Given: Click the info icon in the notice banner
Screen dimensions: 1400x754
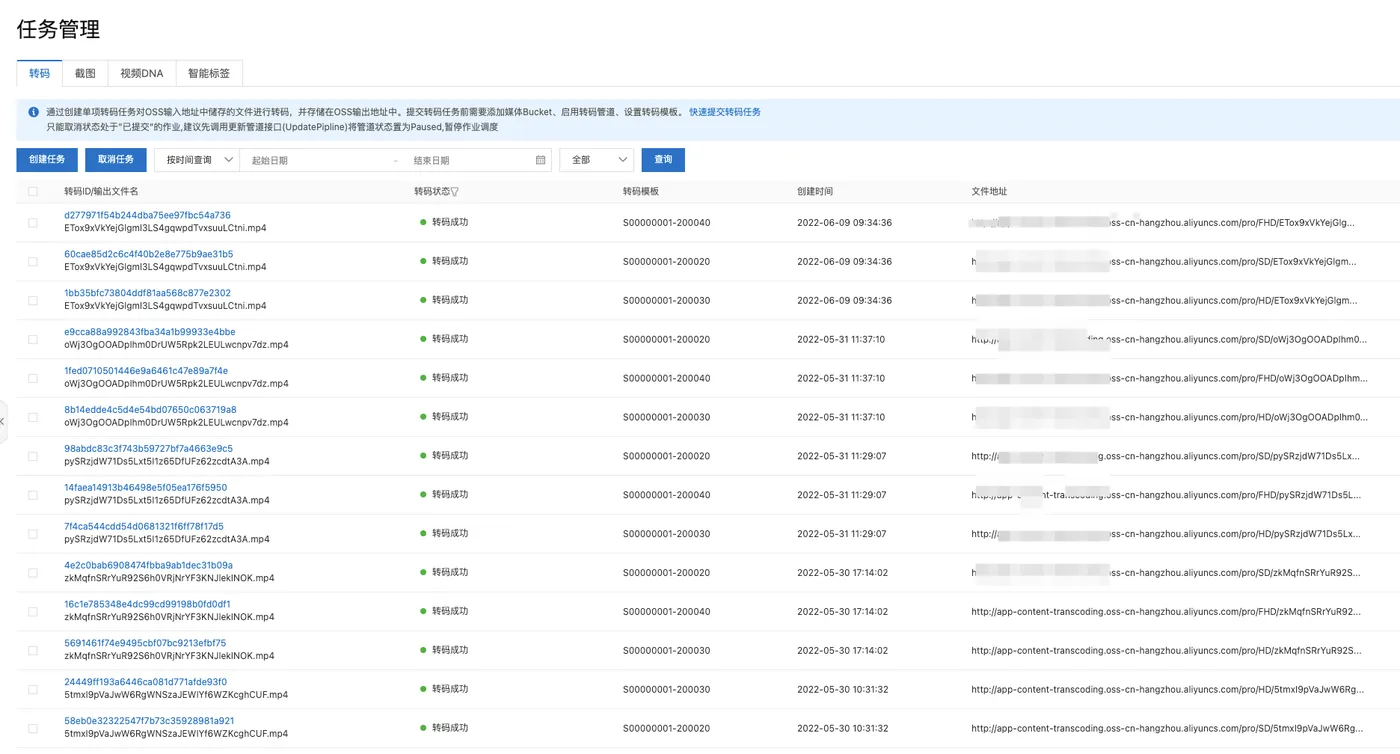Looking at the screenshot, I should point(34,112).
